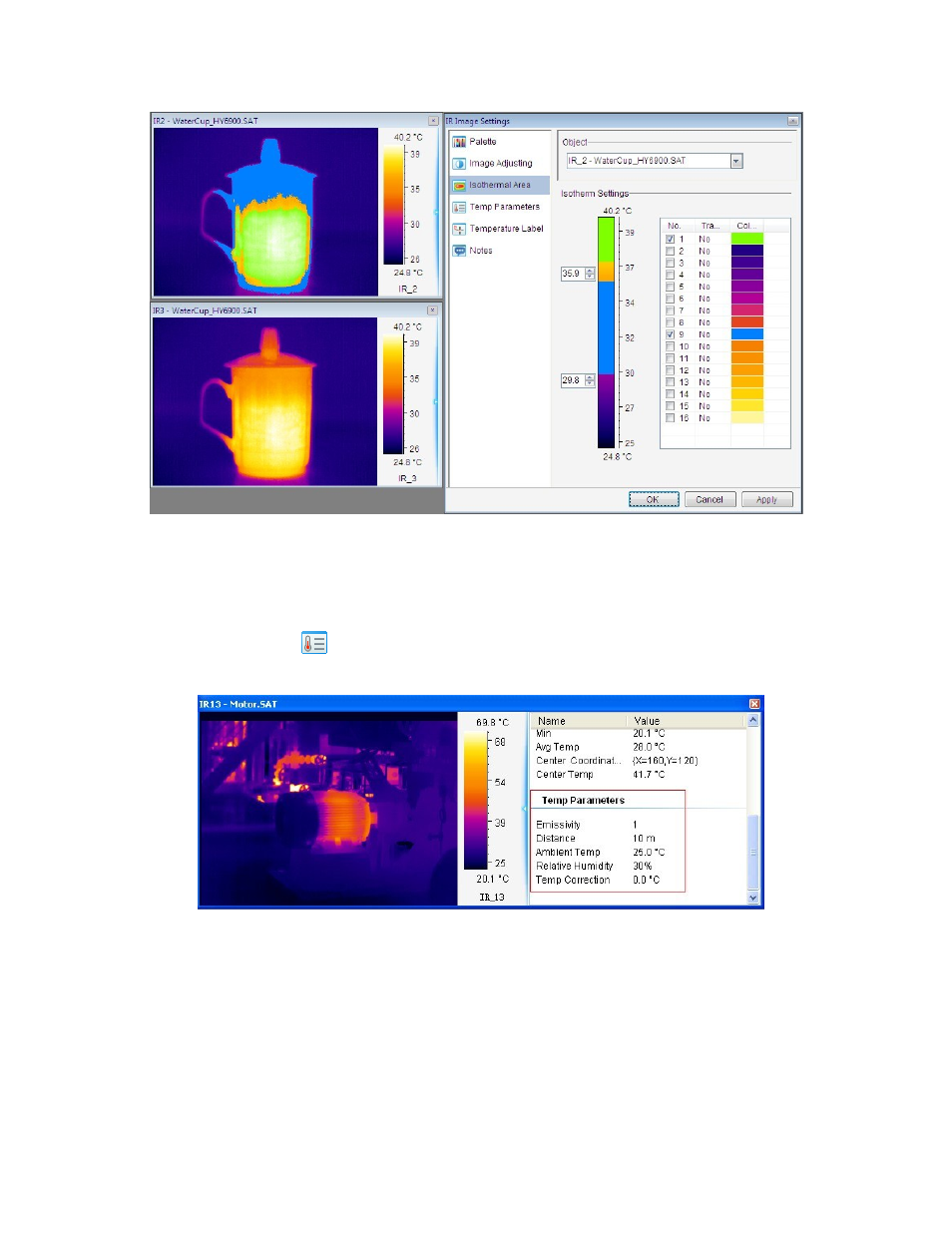Click transparency value No for row 7

coord(705,310)
